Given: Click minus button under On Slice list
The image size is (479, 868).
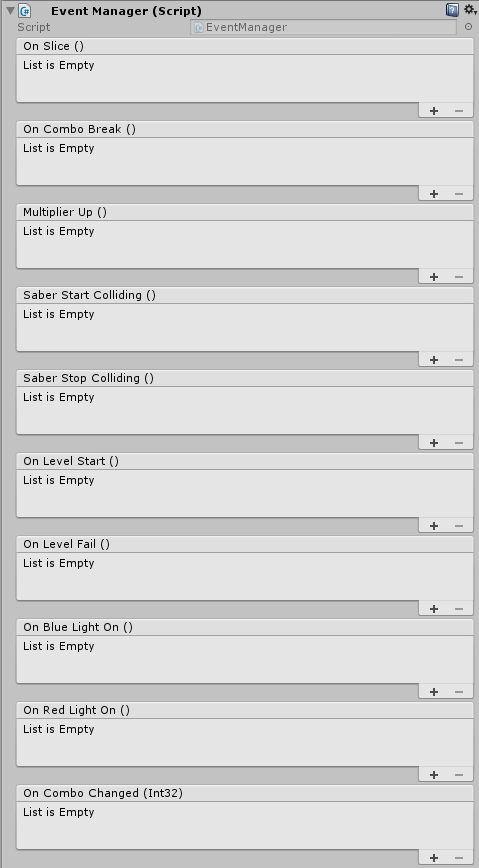Looking at the screenshot, I should pyautogui.click(x=459, y=111).
